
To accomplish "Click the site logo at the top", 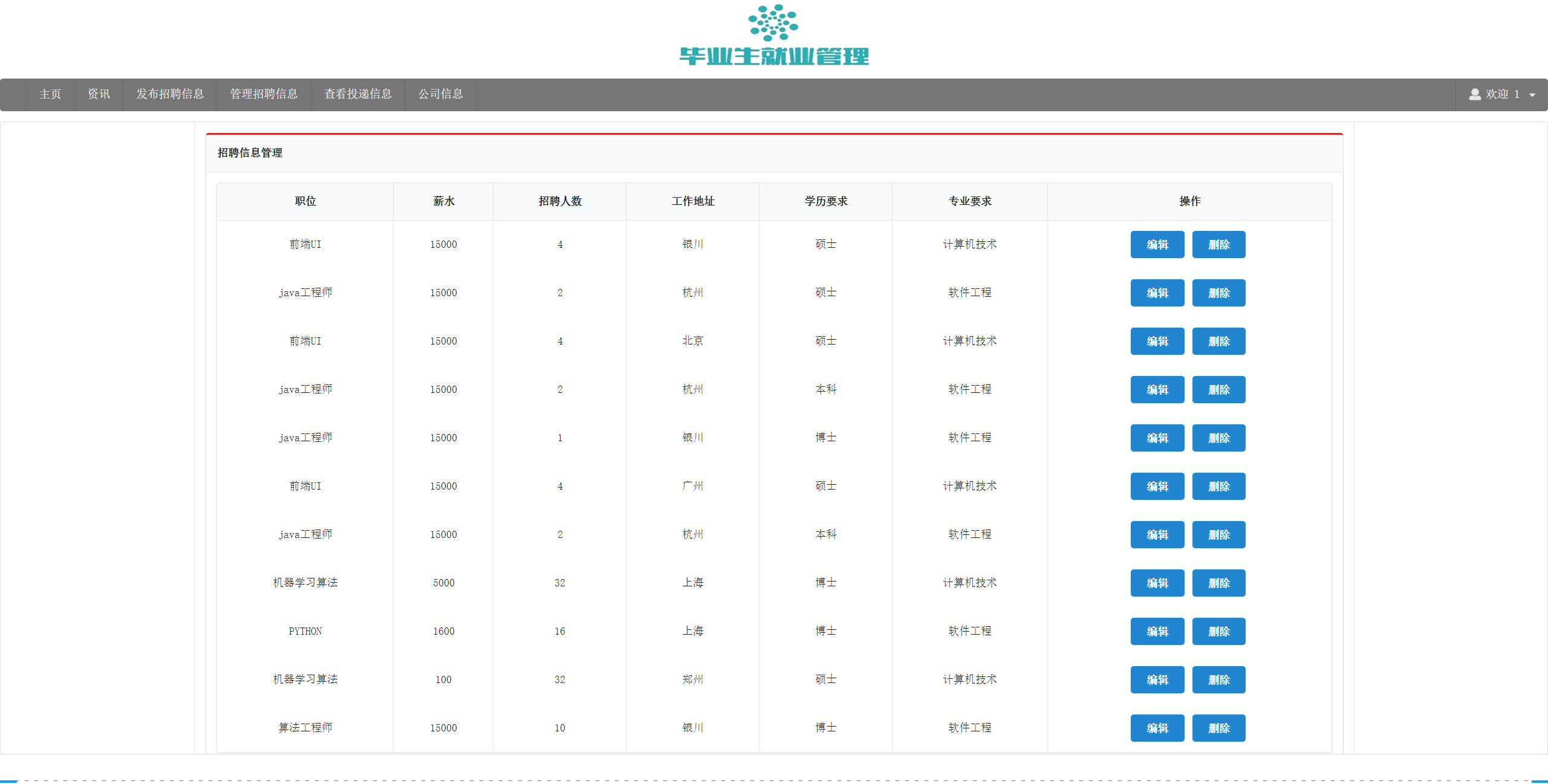I will point(773,35).
